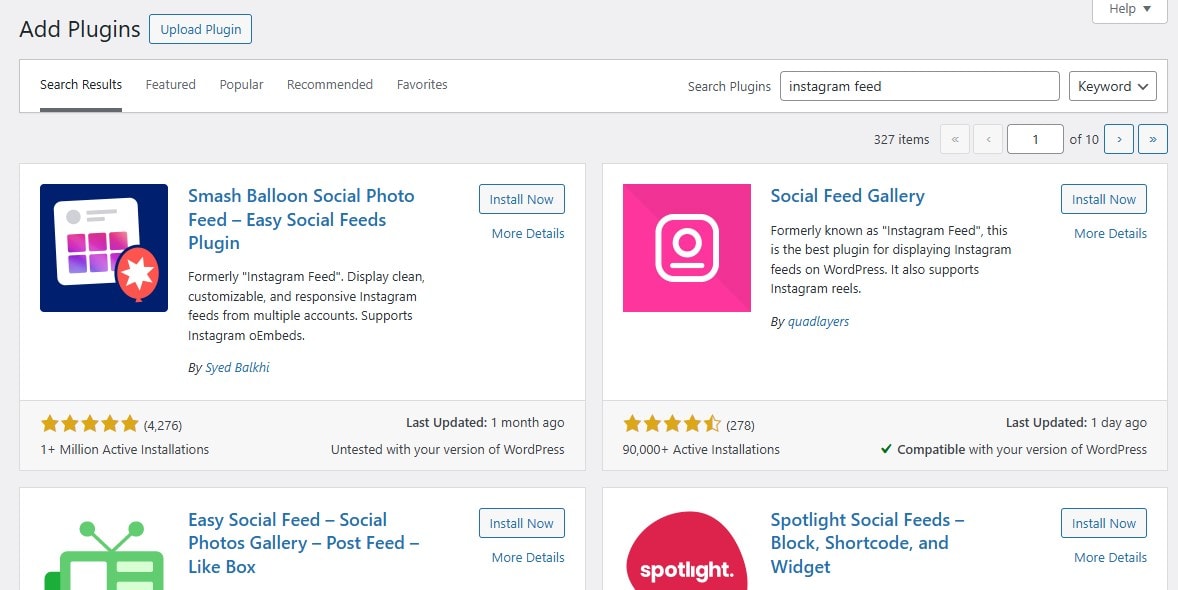
Task: Click the red Spotlight plugin logo
Action: [687, 551]
